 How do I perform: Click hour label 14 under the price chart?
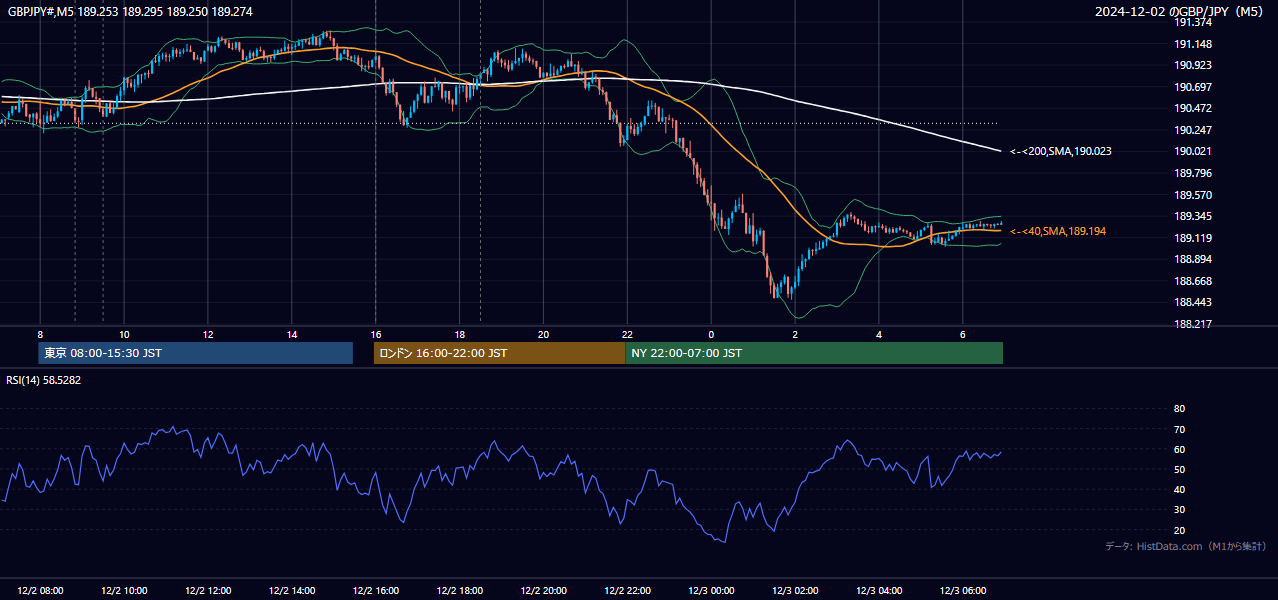[292, 334]
